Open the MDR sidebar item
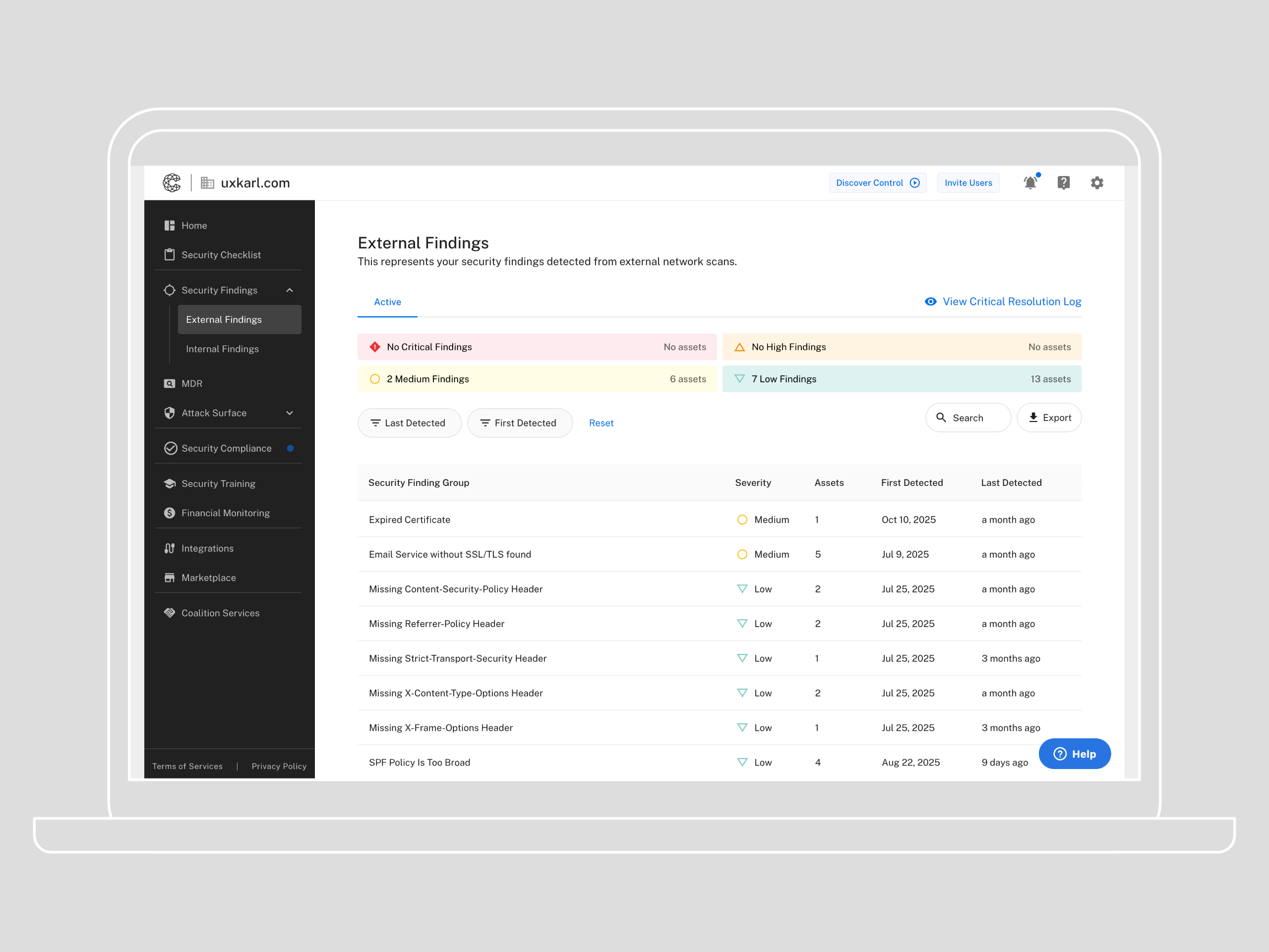1269x952 pixels. coord(191,384)
